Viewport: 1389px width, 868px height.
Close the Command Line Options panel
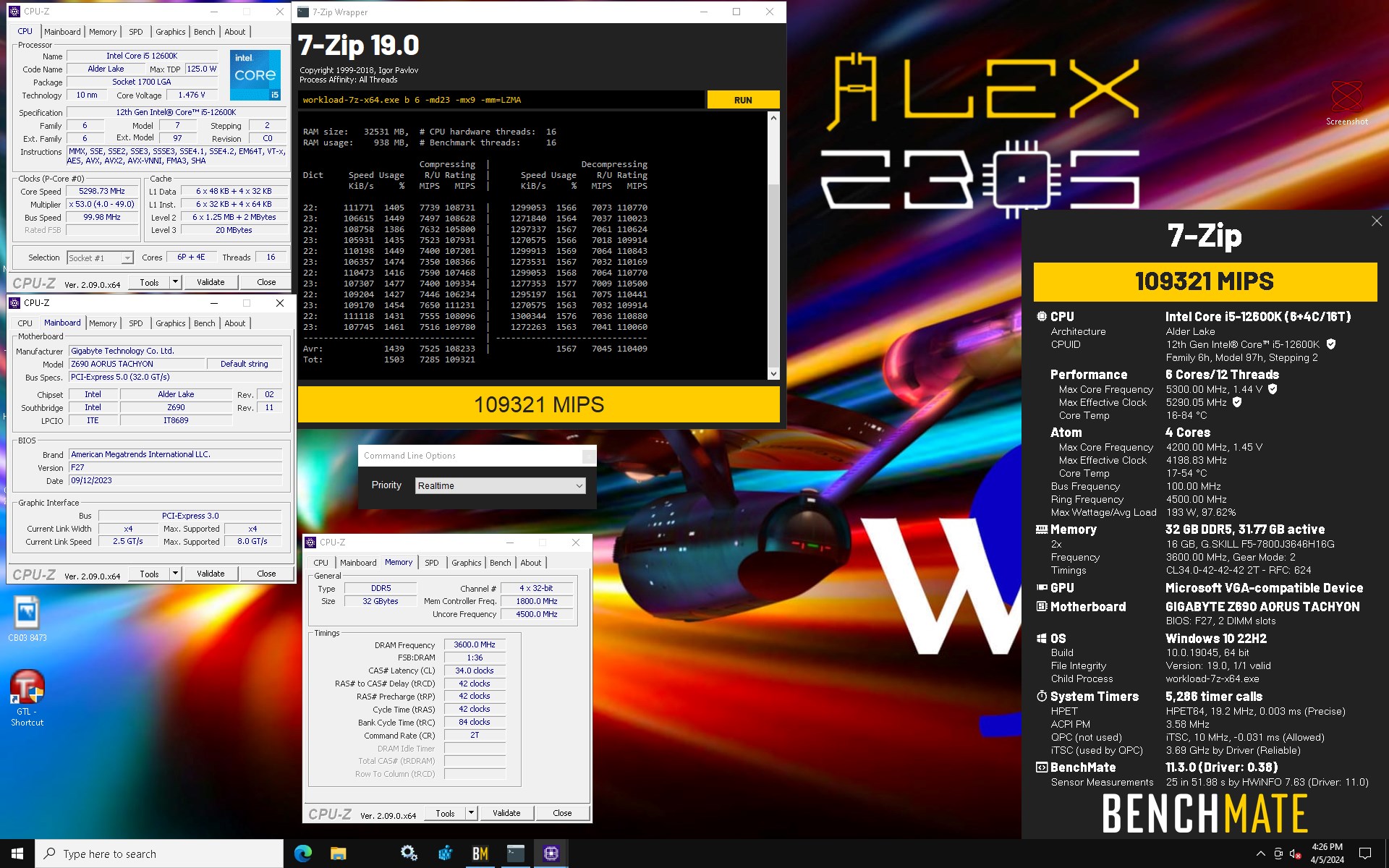589,456
